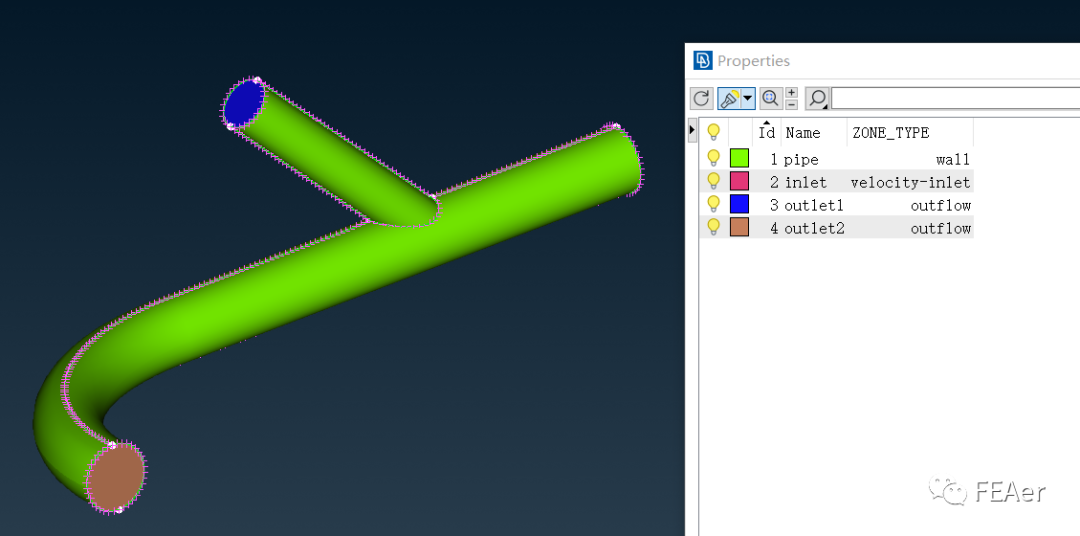Click the search magnifier icon
Screen dimensions: 1080x536
pyautogui.click(x=817, y=99)
